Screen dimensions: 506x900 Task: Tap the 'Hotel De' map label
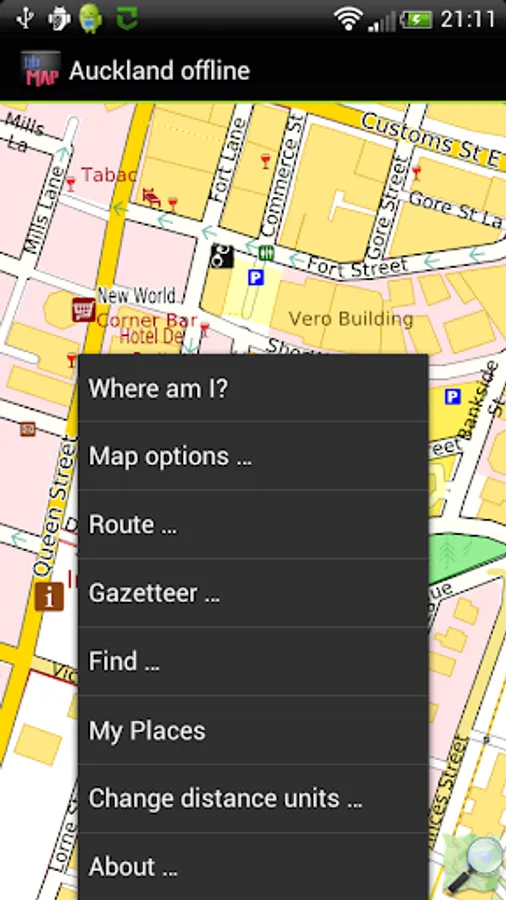tap(150, 337)
